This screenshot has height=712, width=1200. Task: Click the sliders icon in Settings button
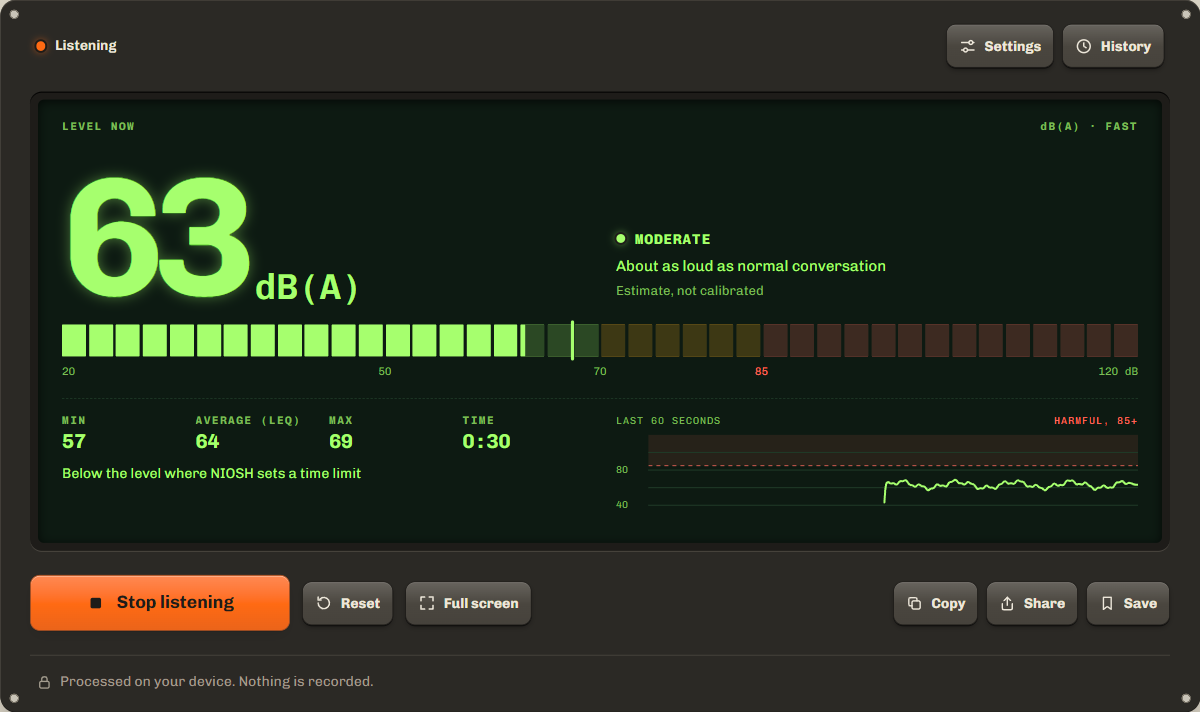(967, 46)
